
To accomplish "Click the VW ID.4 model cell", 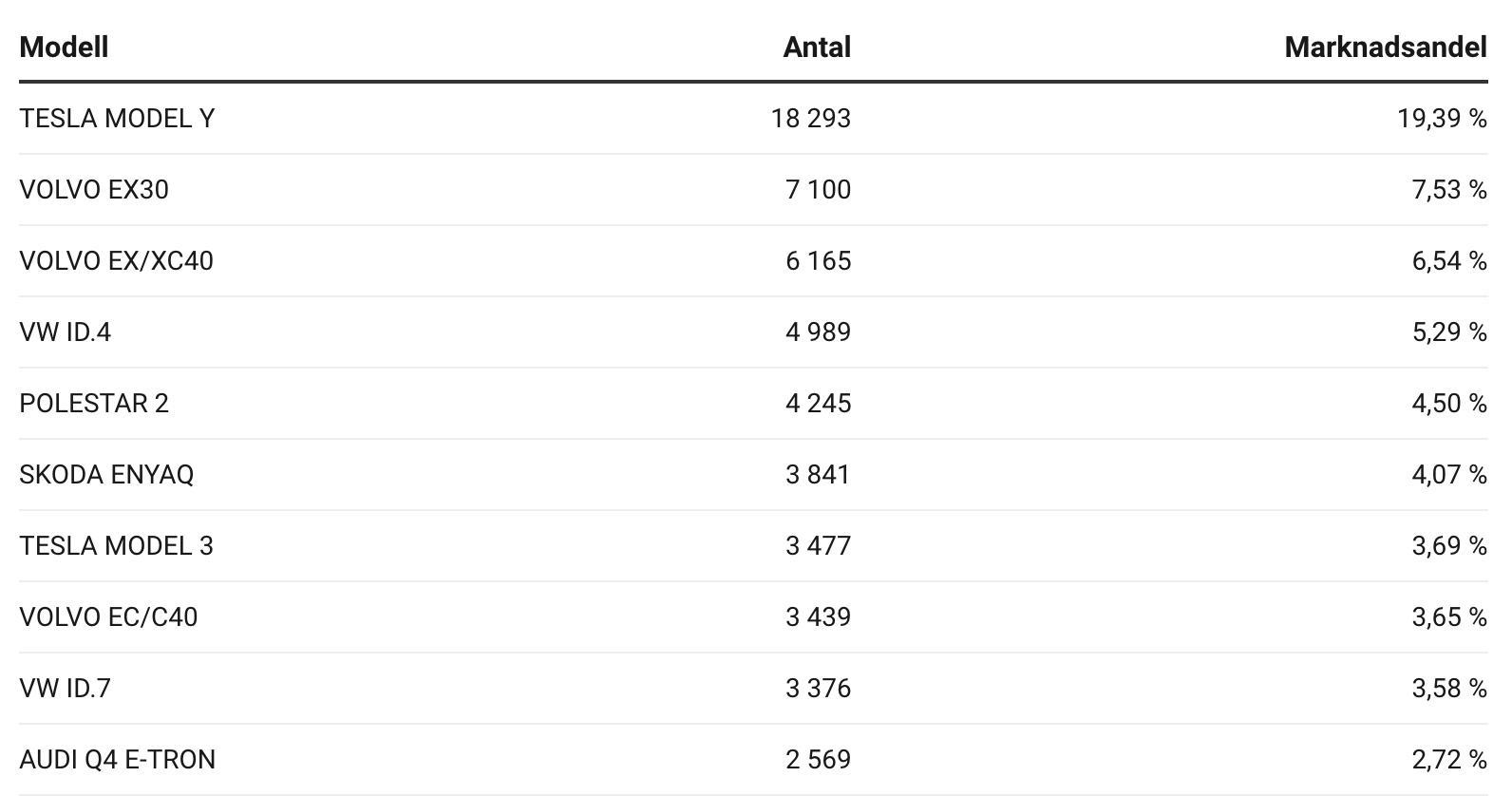I will pyautogui.click(x=65, y=332).
